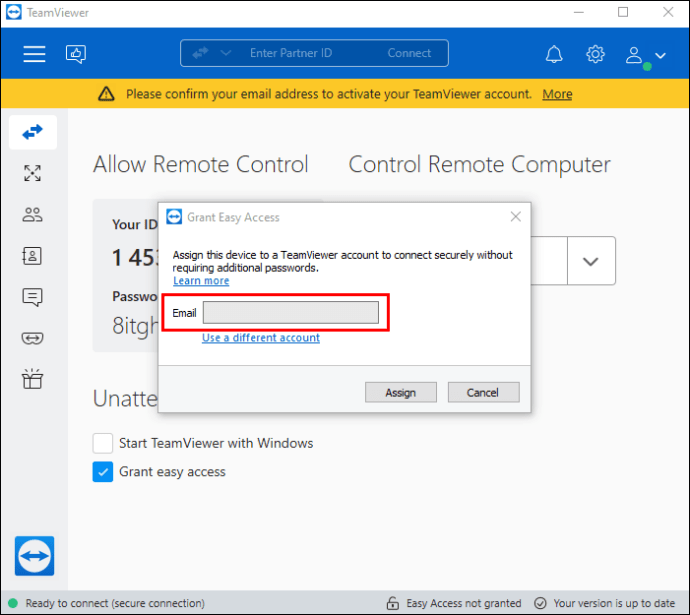This screenshot has height=615, width=690.
Task: Click the Assign button
Action: tap(401, 392)
